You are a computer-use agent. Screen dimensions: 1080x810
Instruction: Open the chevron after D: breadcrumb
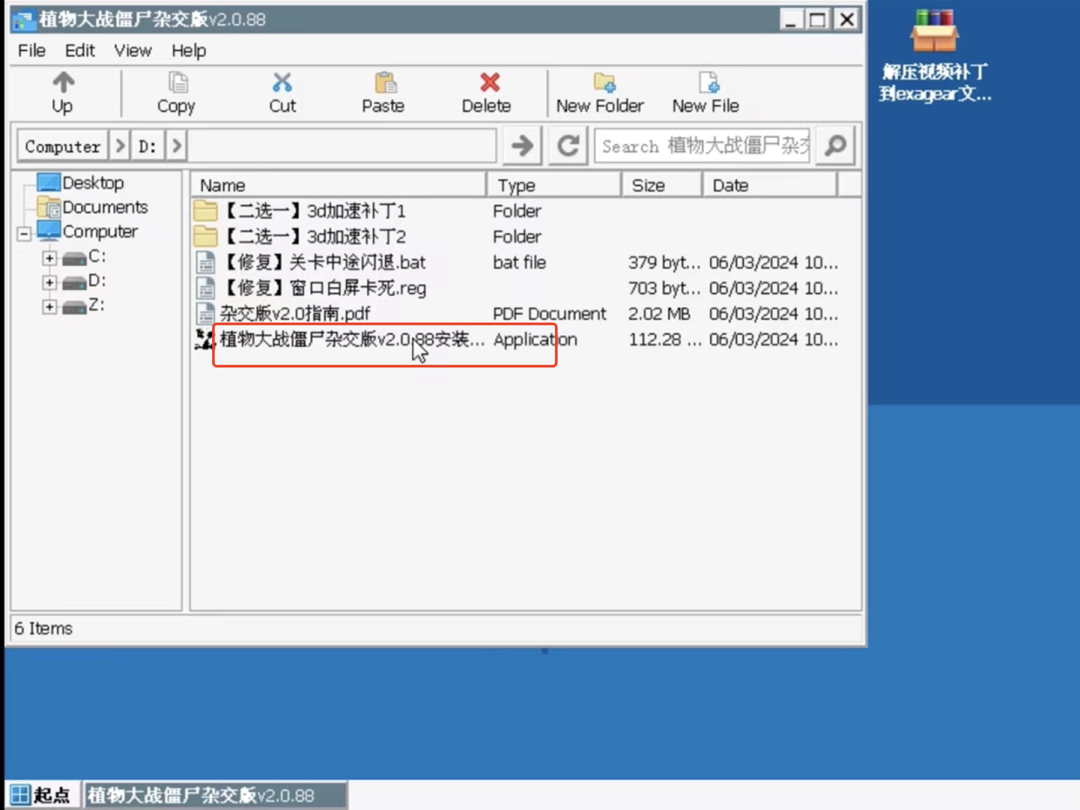click(x=176, y=146)
